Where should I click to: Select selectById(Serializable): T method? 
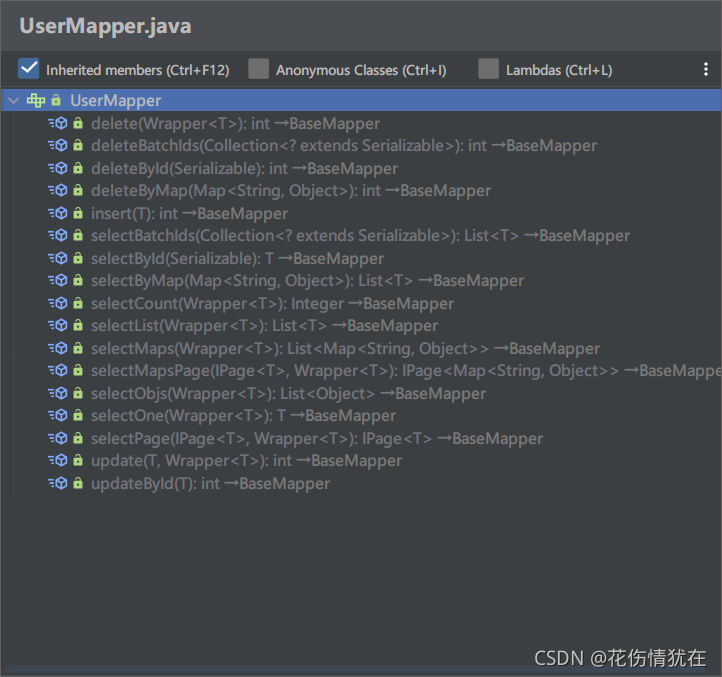click(x=237, y=258)
